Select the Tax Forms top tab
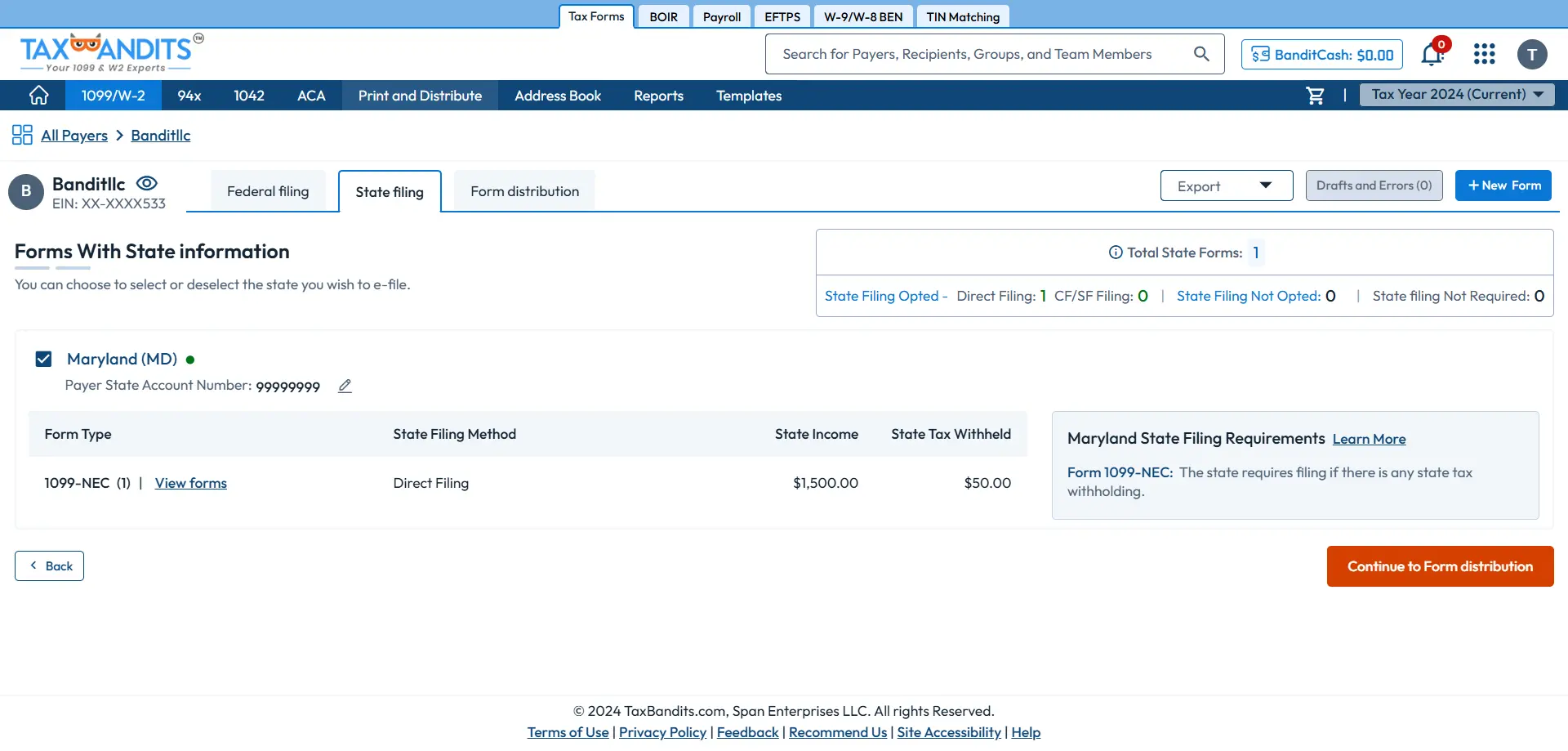The width and height of the screenshot is (1568, 751). (x=596, y=16)
